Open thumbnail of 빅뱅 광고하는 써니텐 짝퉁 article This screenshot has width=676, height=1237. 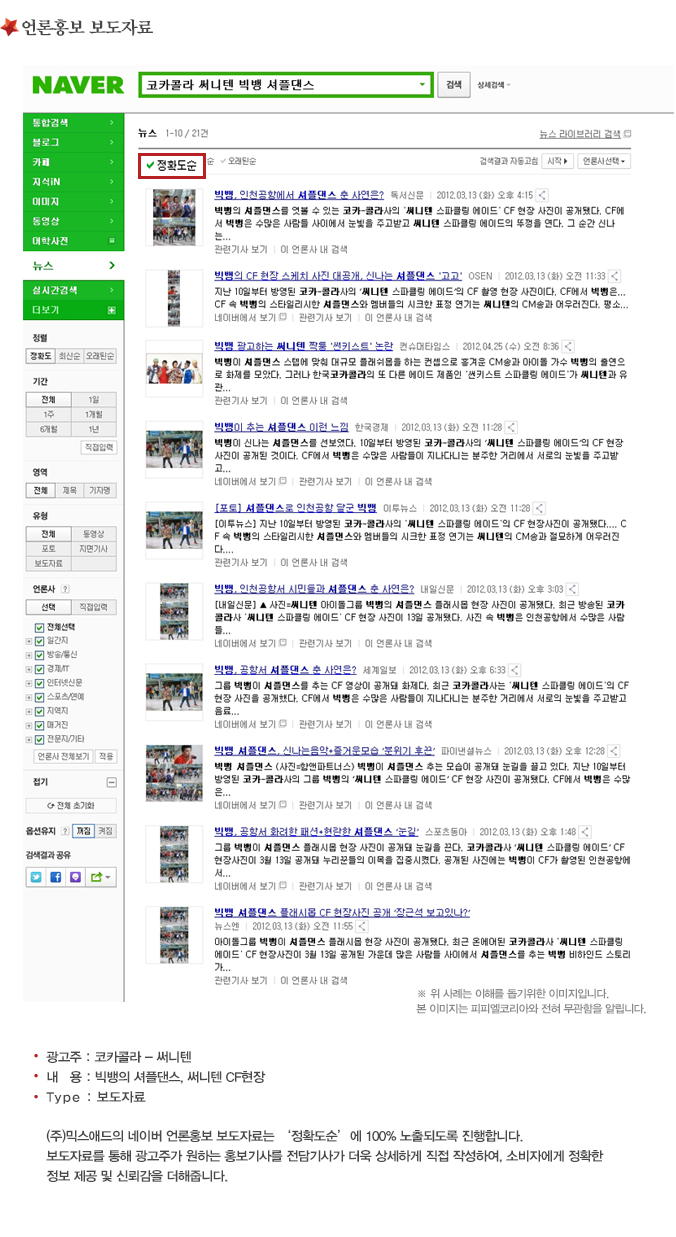175,368
